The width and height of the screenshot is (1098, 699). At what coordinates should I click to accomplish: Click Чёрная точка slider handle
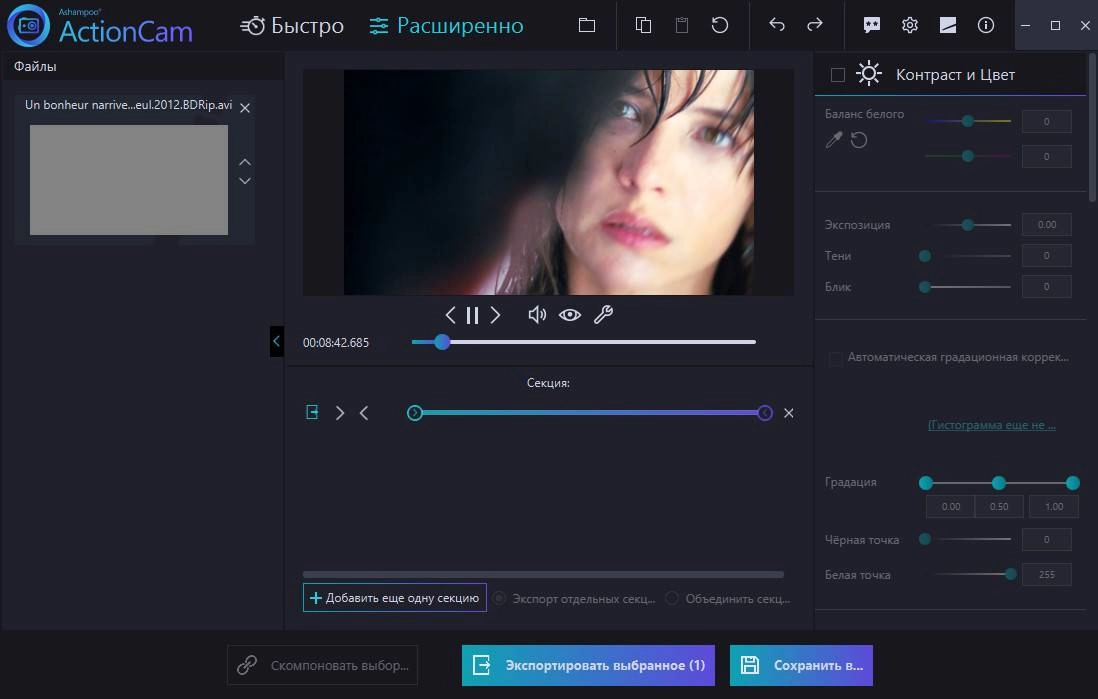pyautogui.click(x=925, y=539)
